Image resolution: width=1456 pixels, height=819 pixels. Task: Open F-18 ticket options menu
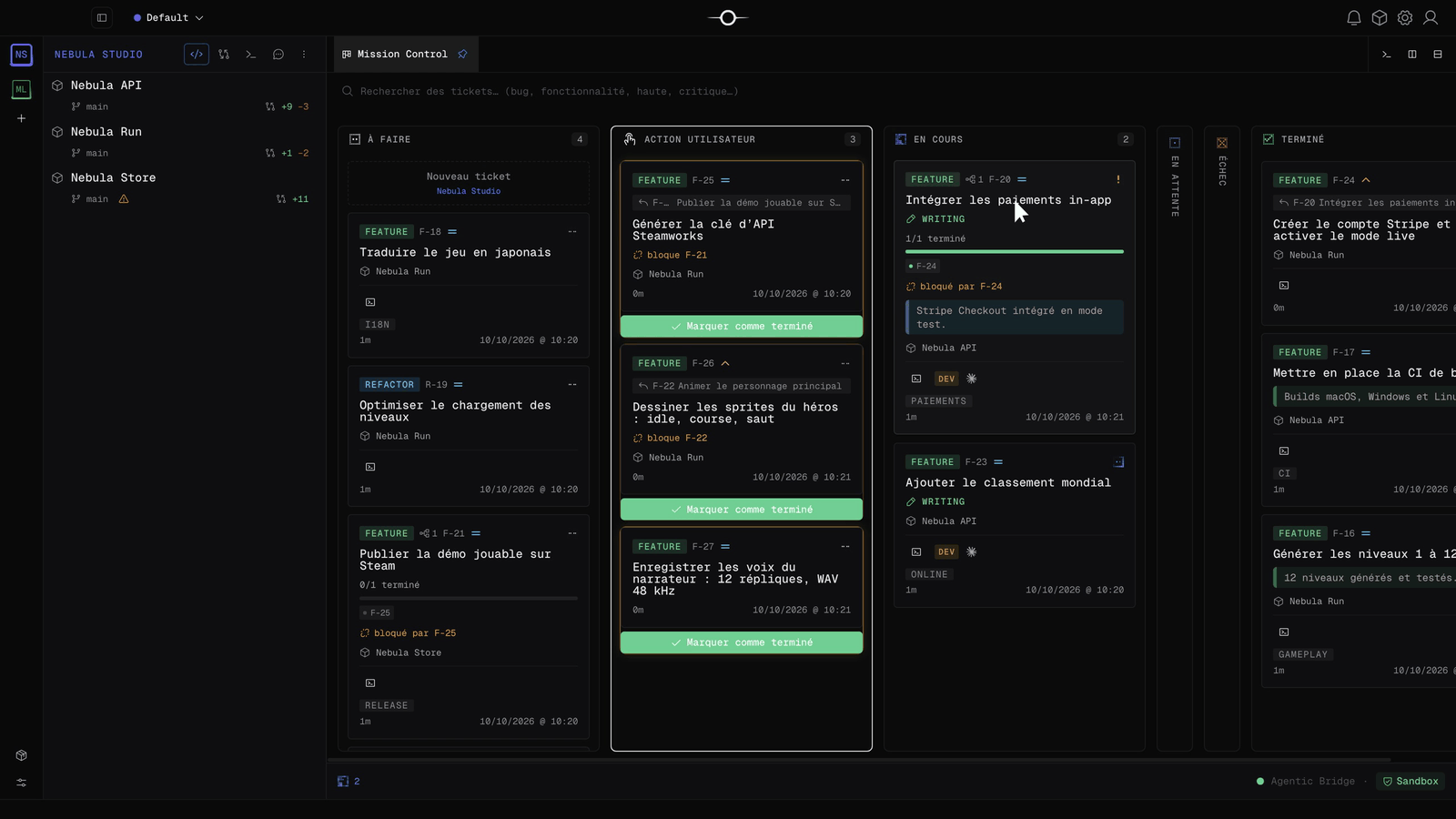click(x=572, y=232)
